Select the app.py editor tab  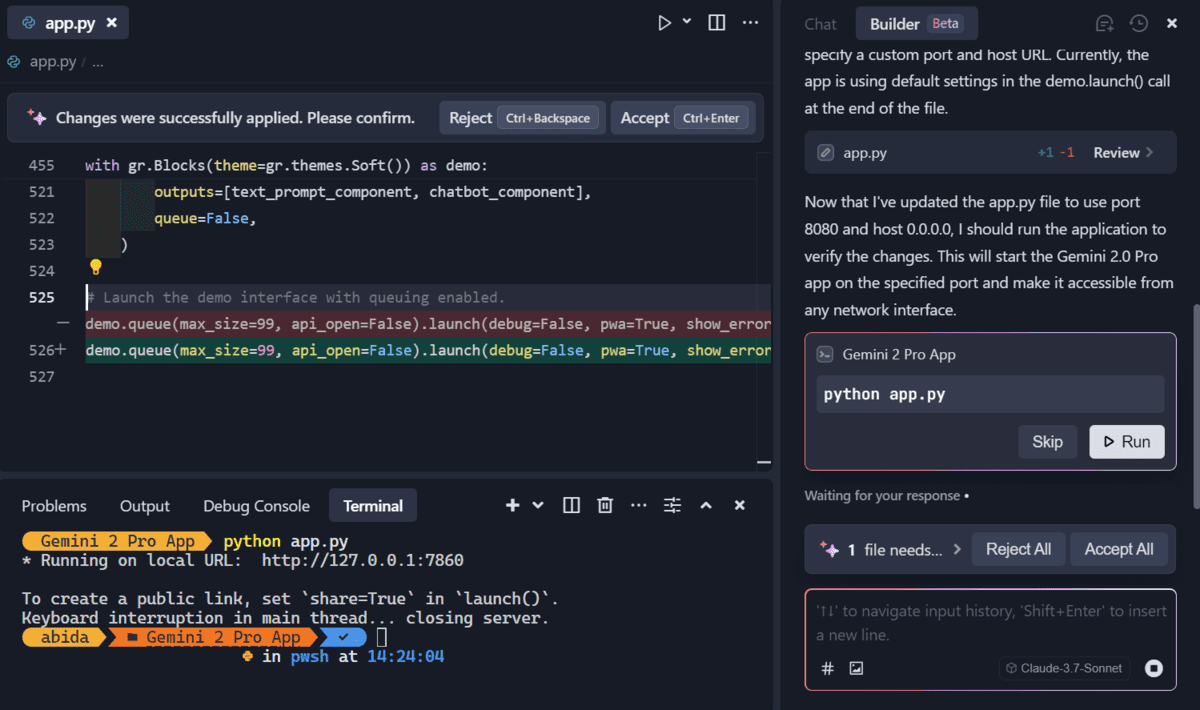pyautogui.click(x=68, y=22)
